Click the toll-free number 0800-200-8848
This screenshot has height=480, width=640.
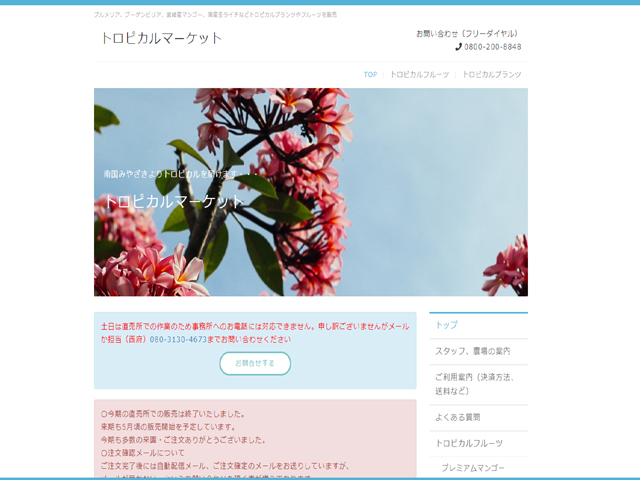(493, 47)
